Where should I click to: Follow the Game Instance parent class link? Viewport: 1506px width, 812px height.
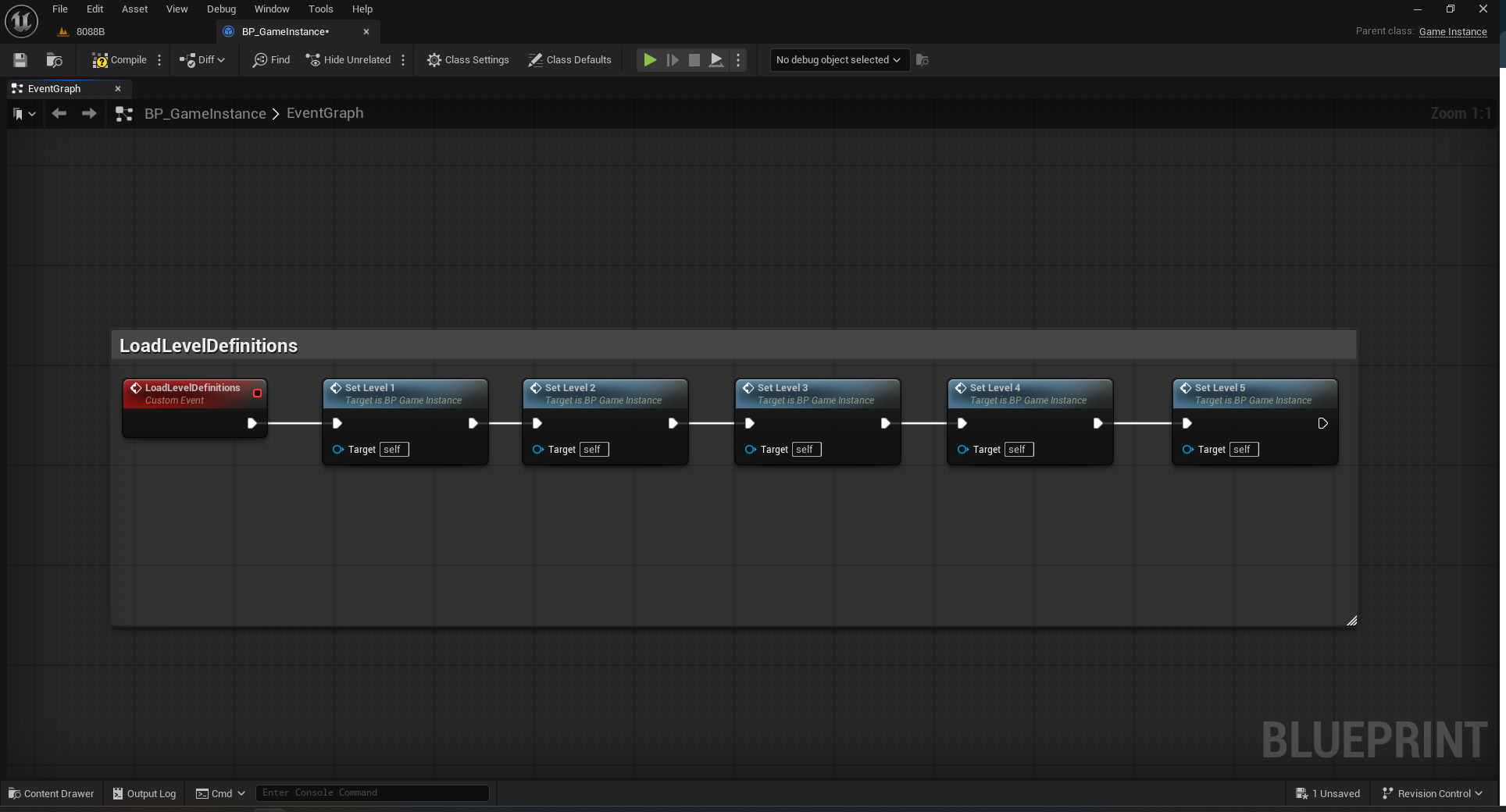coord(1452,32)
